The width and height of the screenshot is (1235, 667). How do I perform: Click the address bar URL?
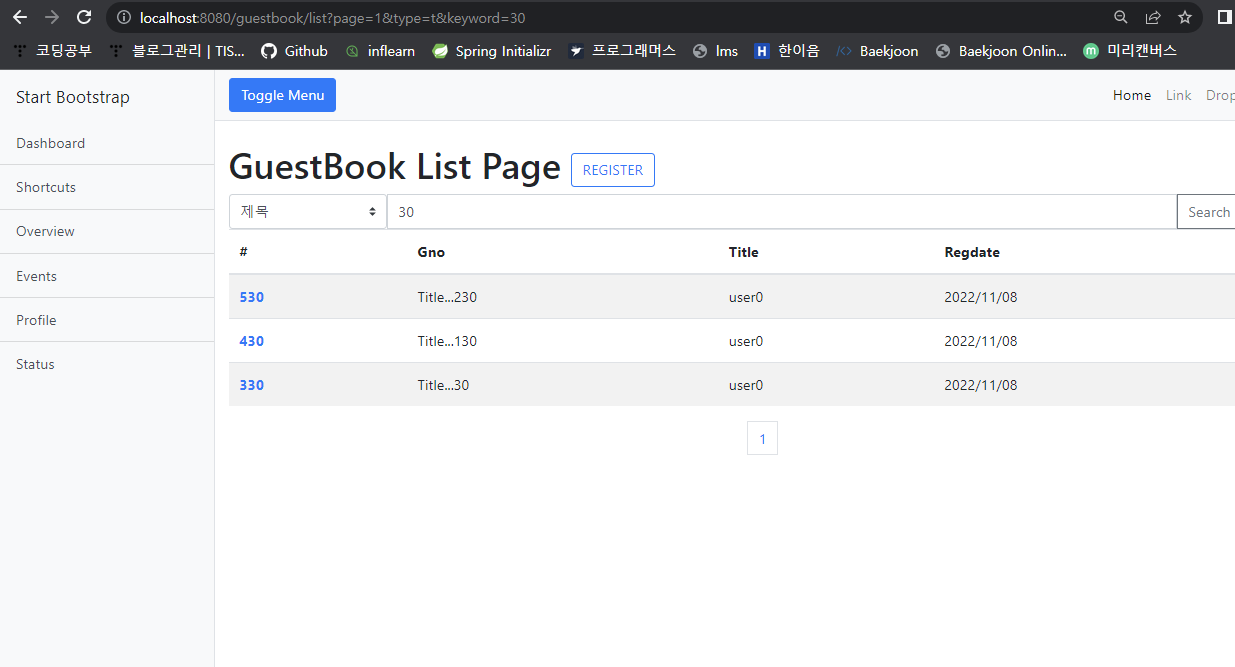click(333, 18)
